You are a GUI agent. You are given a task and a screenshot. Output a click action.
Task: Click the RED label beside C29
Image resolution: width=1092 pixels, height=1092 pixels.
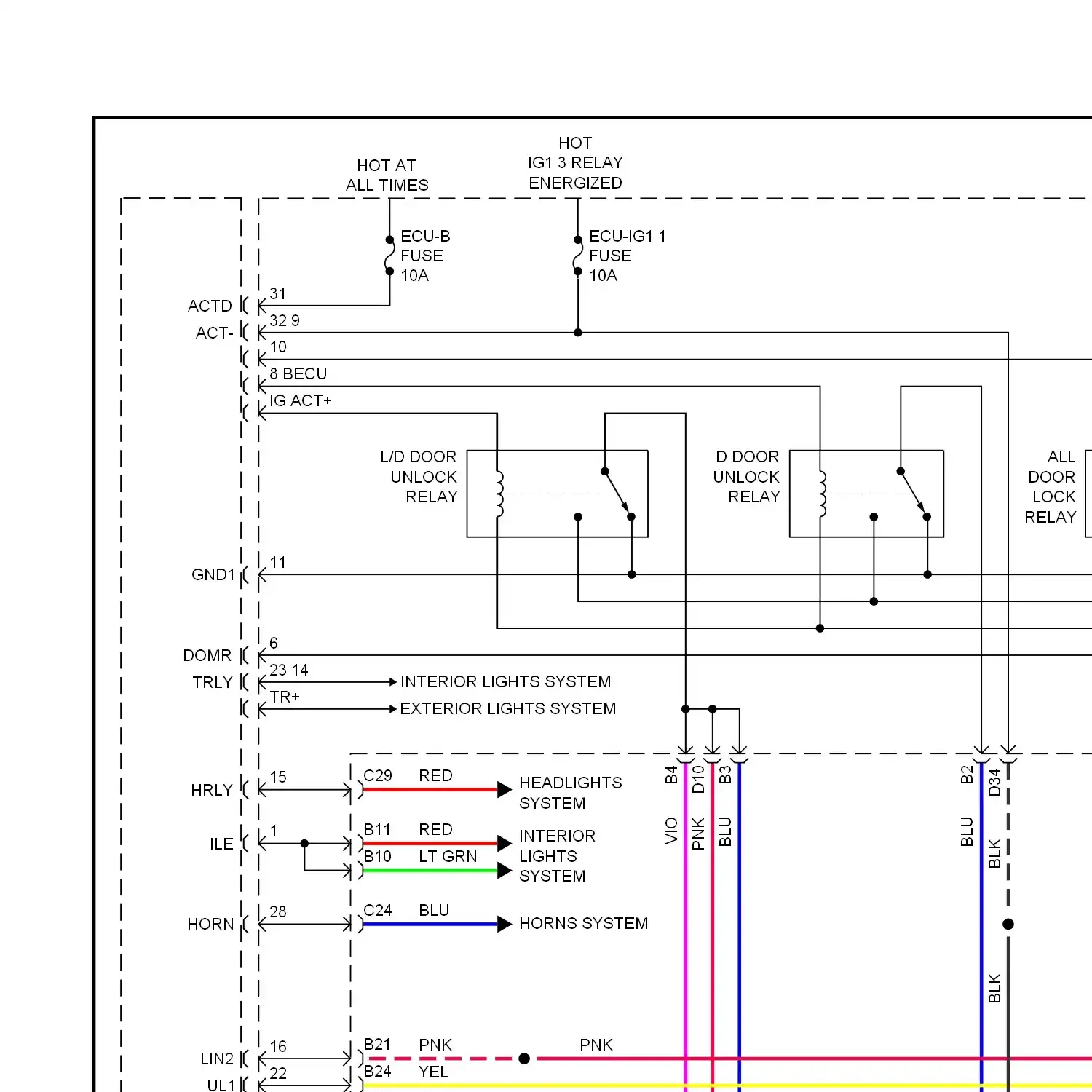(436, 776)
